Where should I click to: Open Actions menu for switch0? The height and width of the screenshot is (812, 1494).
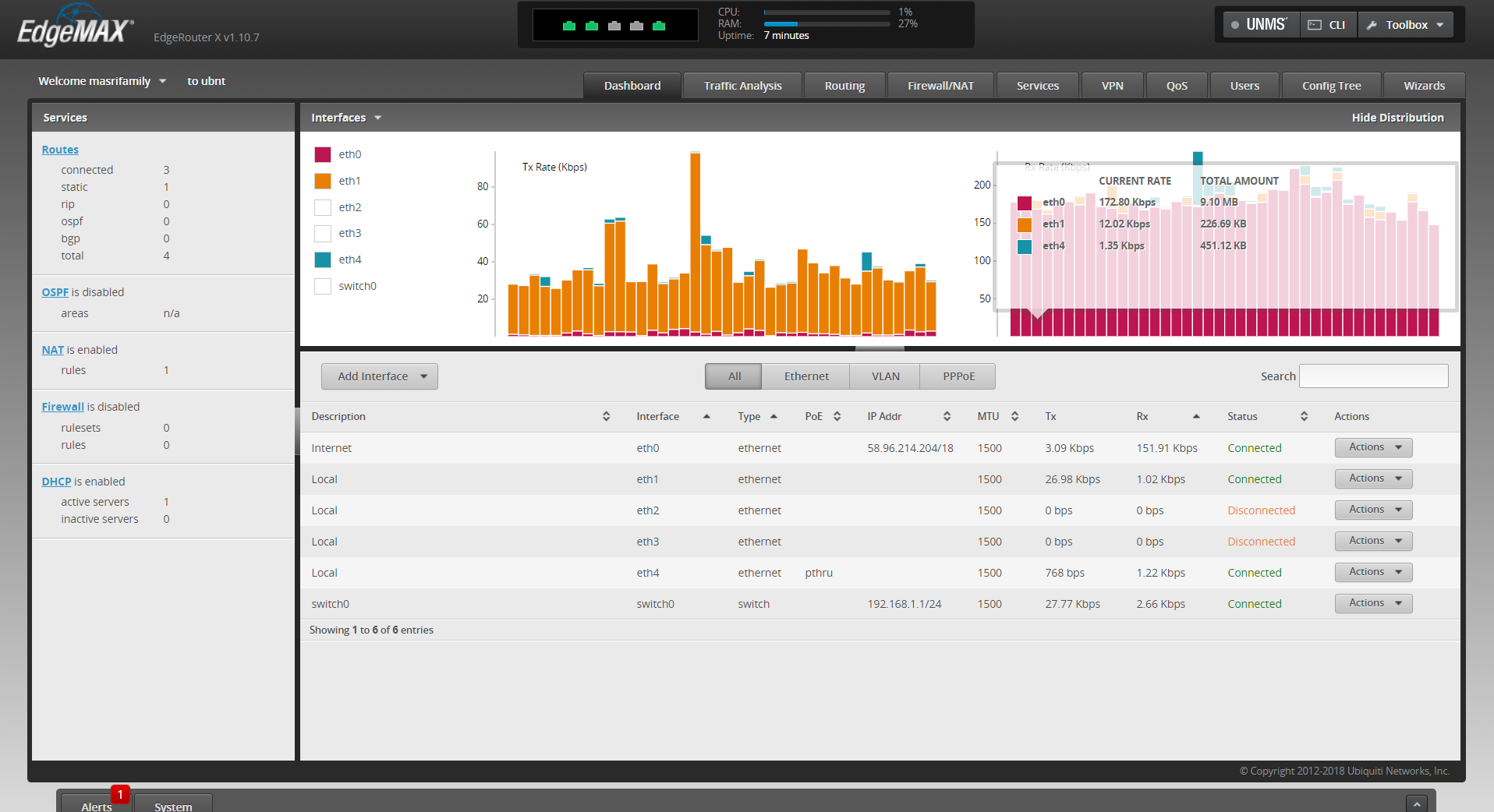coord(1373,603)
